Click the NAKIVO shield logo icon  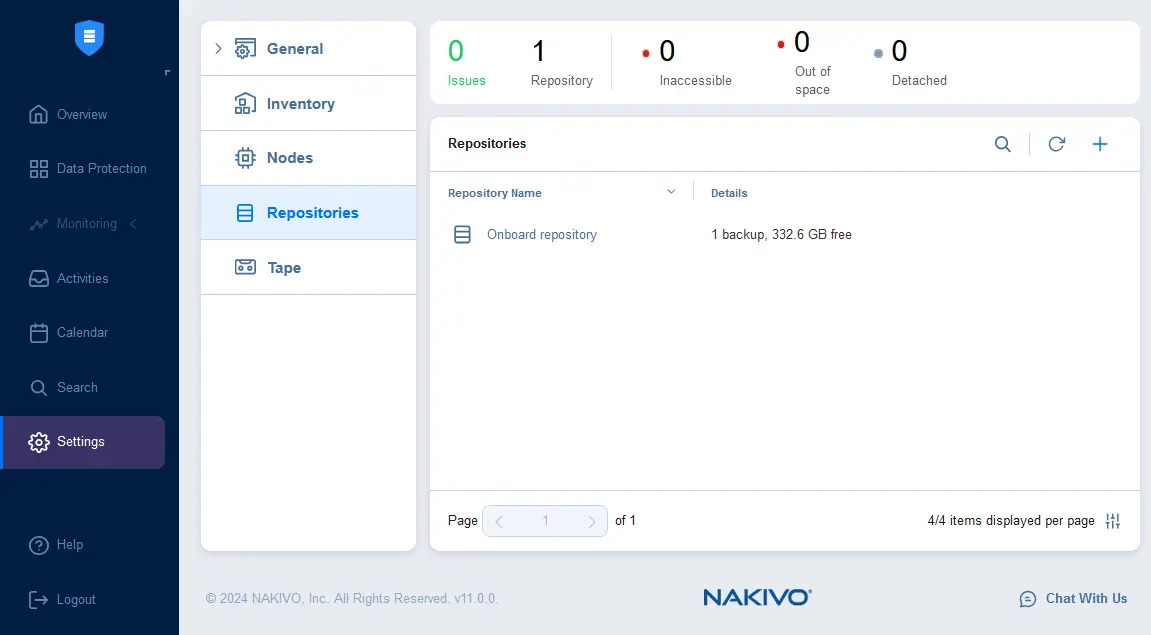[x=89, y=37]
